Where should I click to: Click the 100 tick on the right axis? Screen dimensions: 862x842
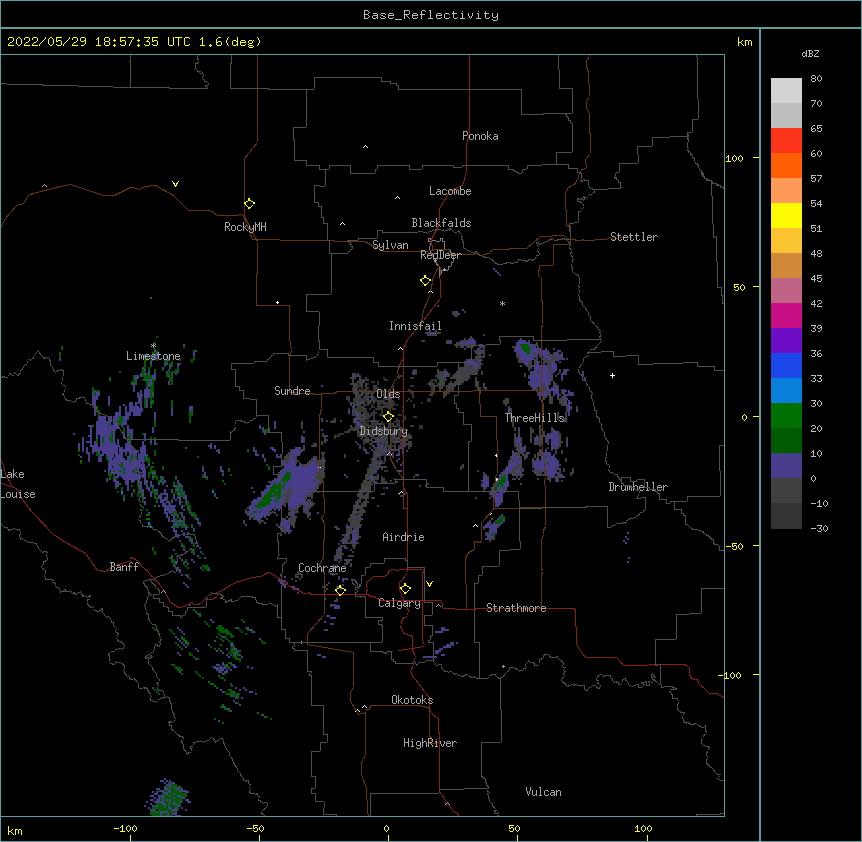click(x=734, y=158)
